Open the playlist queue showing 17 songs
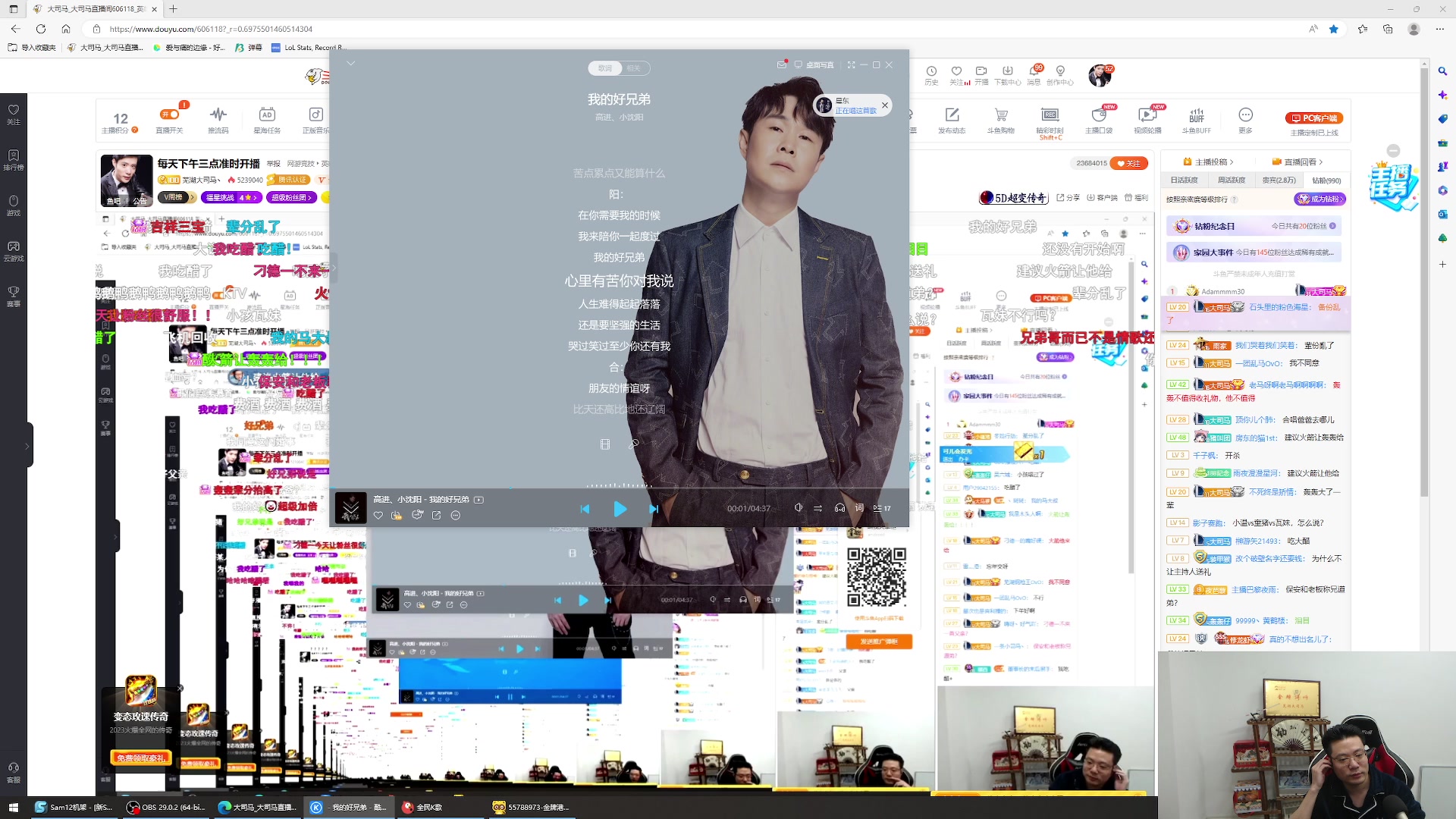The image size is (1456, 819). [881, 508]
